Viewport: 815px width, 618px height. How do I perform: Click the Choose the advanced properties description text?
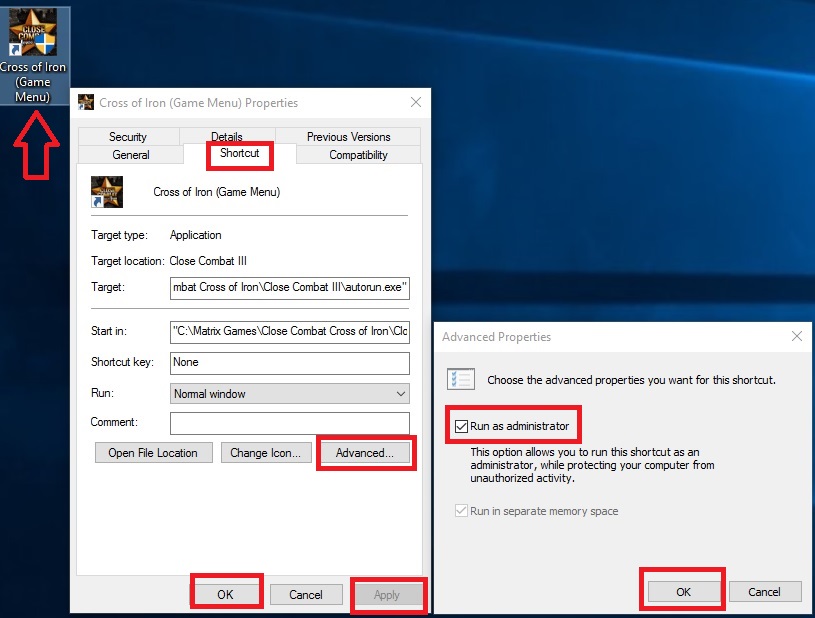[631, 380]
